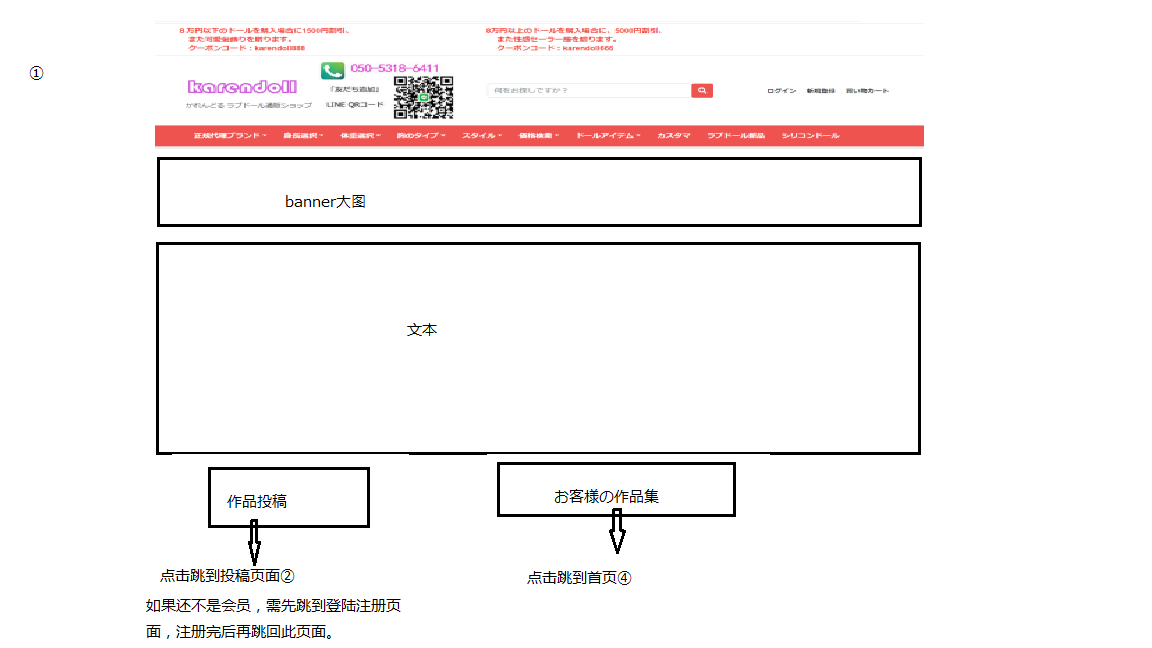Click the banner大图 placeholder box
Viewport: 1152px width, 648px height.
point(539,192)
